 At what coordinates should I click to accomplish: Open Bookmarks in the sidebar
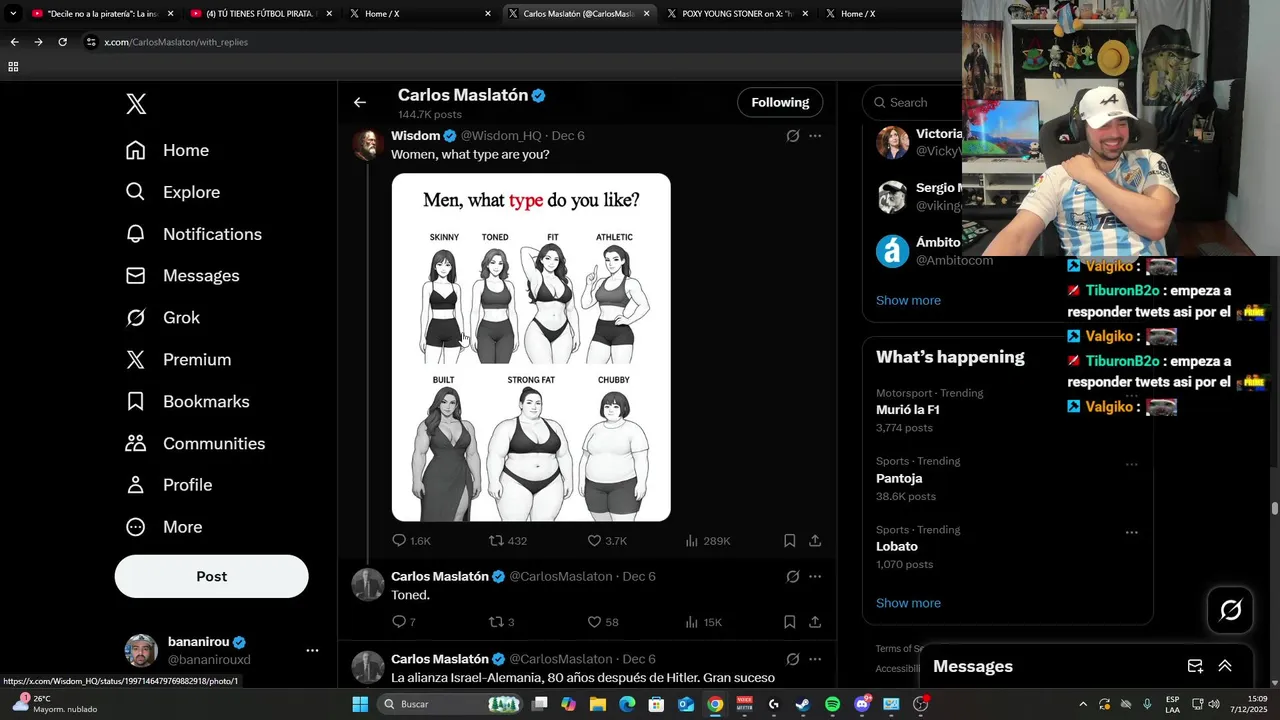click(x=187, y=402)
